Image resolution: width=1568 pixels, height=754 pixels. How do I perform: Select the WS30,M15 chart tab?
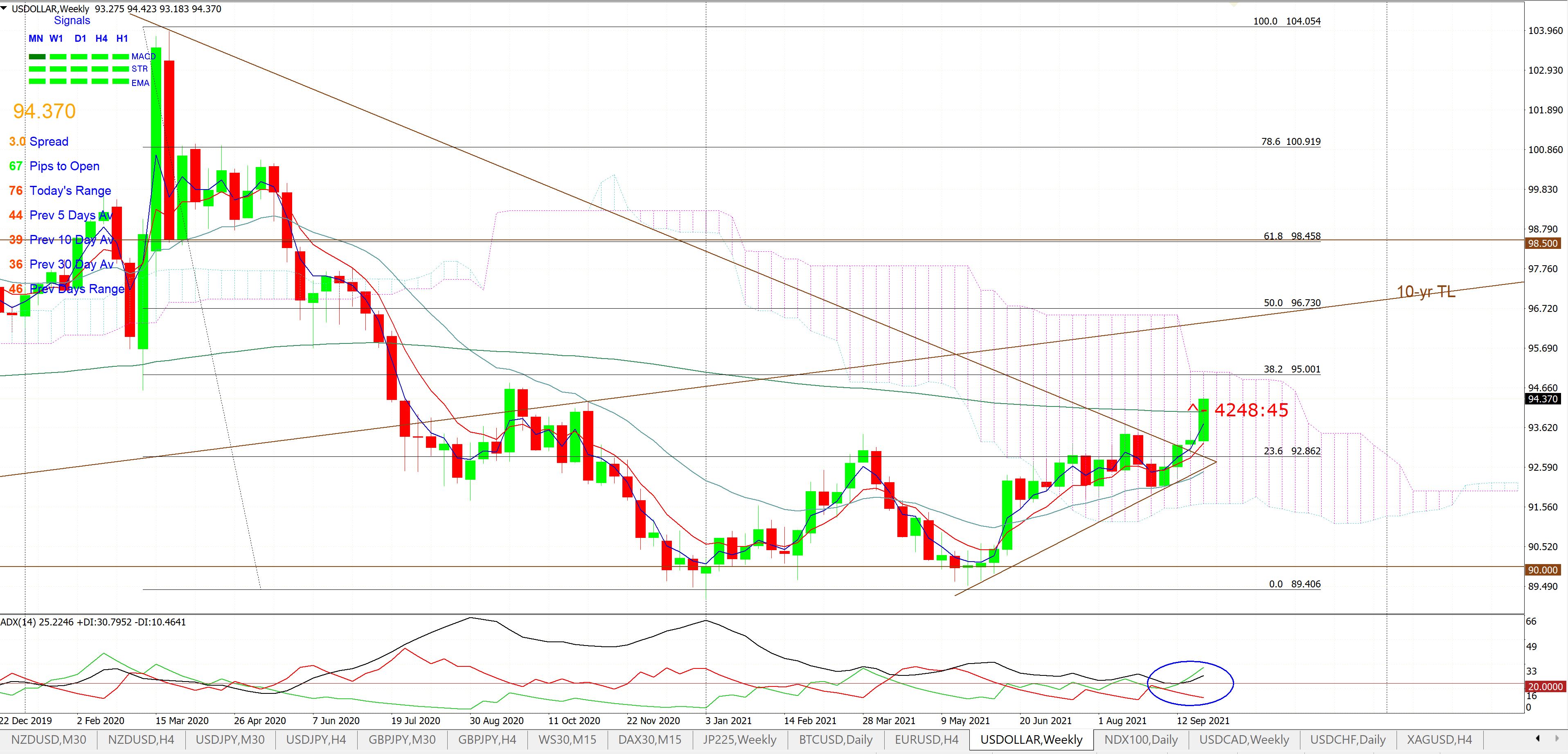pyautogui.click(x=567, y=739)
